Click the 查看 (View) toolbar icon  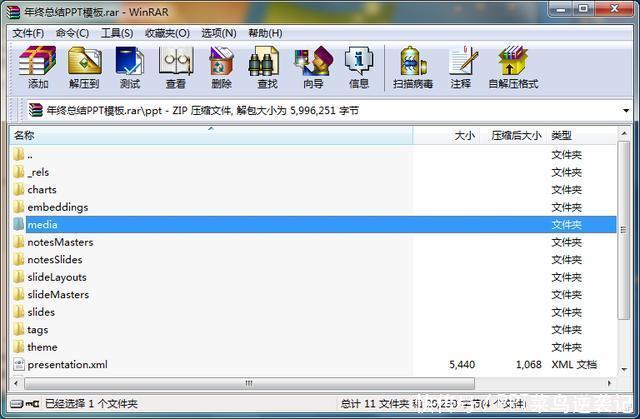pyautogui.click(x=176, y=61)
